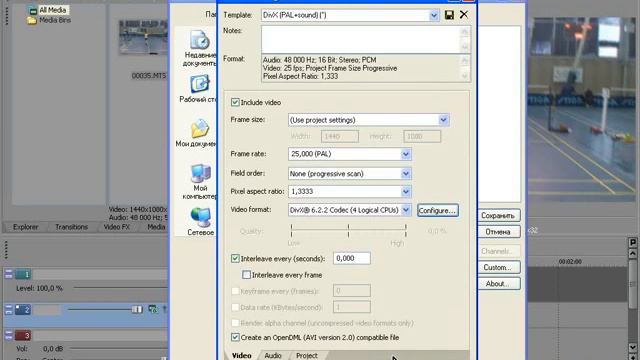Minimize track 1 using its header icon

click(9, 274)
